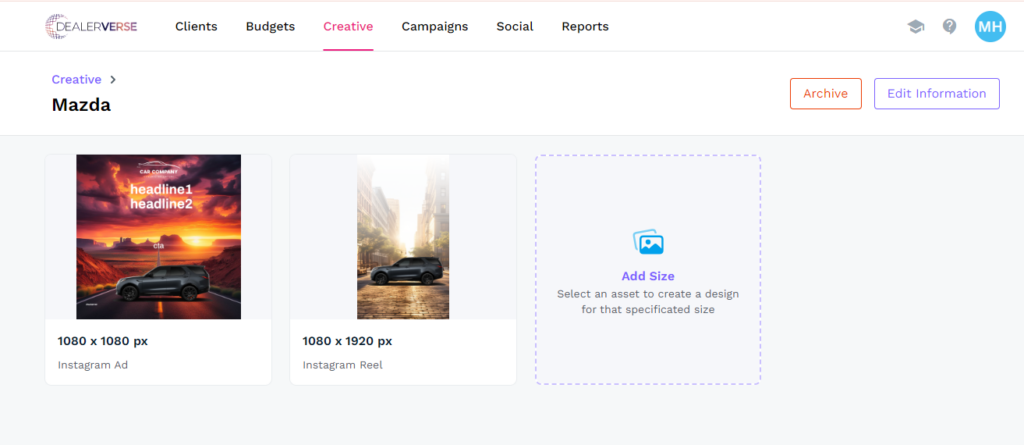This screenshot has height=445, width=1024.
Task: Click the Add Size image icon
Action: click(x=648, y=242)
